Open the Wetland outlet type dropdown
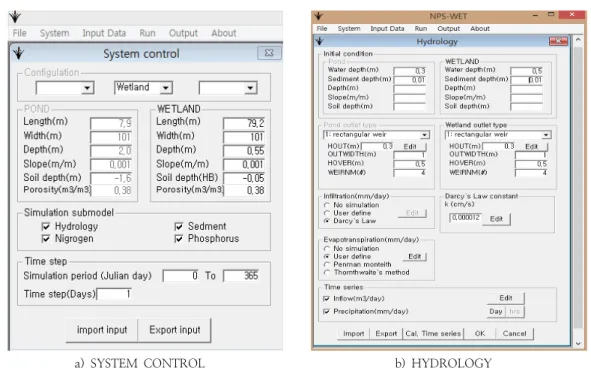591x368 pixels. [546, 135]
